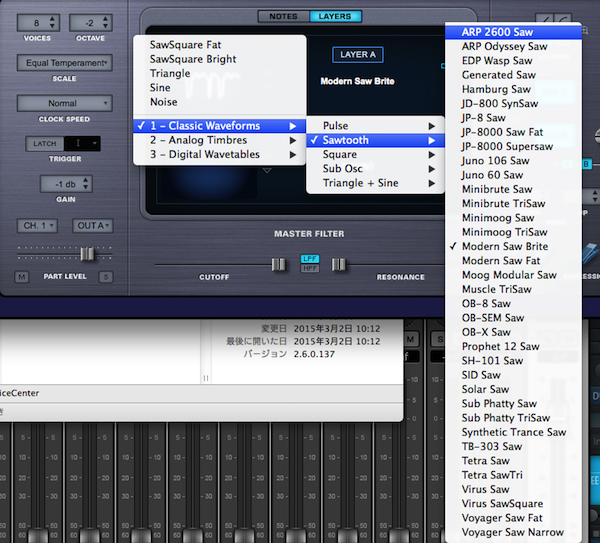The height and width of the screenshot is (543, 600).
Task: Click the B layer indicator icon
Action: point(586,164)
